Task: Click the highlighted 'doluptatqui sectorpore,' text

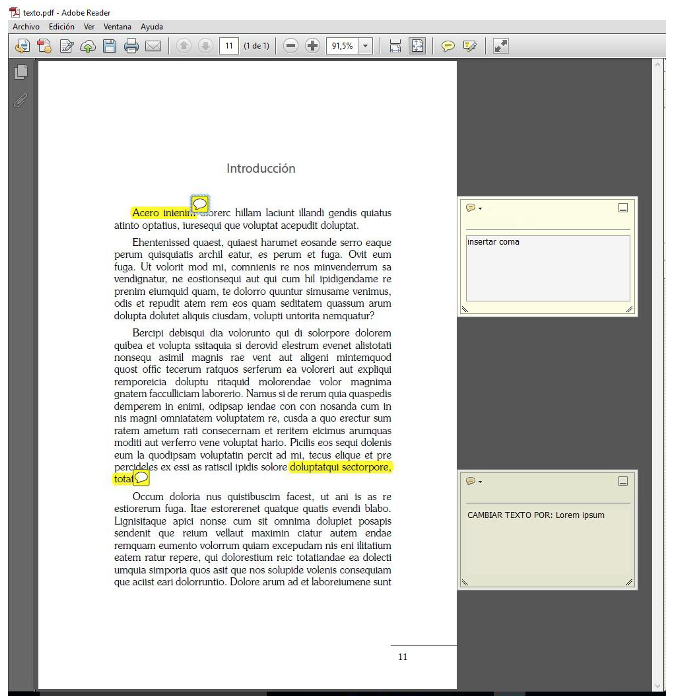Action: [341, 467]
